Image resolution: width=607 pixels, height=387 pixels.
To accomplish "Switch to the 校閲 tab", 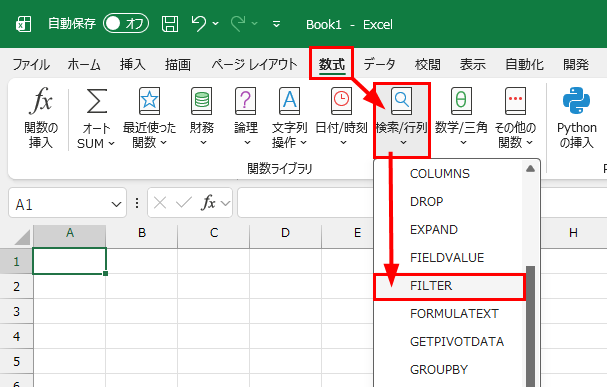I will tap(427, 64).
